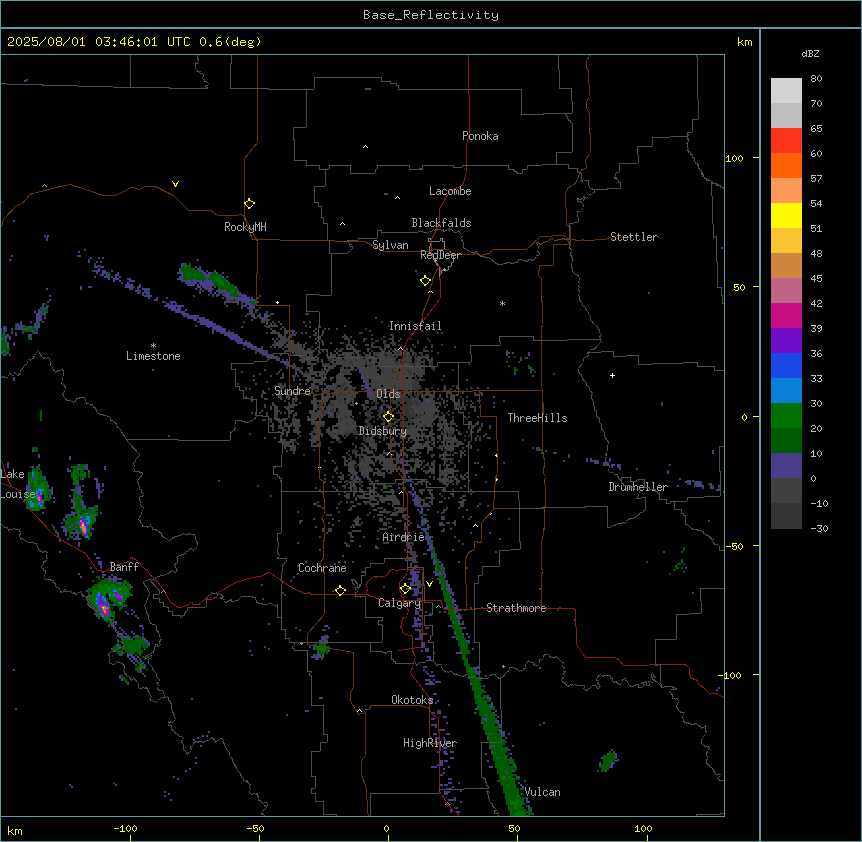This screenshot has width=862, height=842.
Task: Click the 50 tick label on right axis
Action: tap(739, 287)
